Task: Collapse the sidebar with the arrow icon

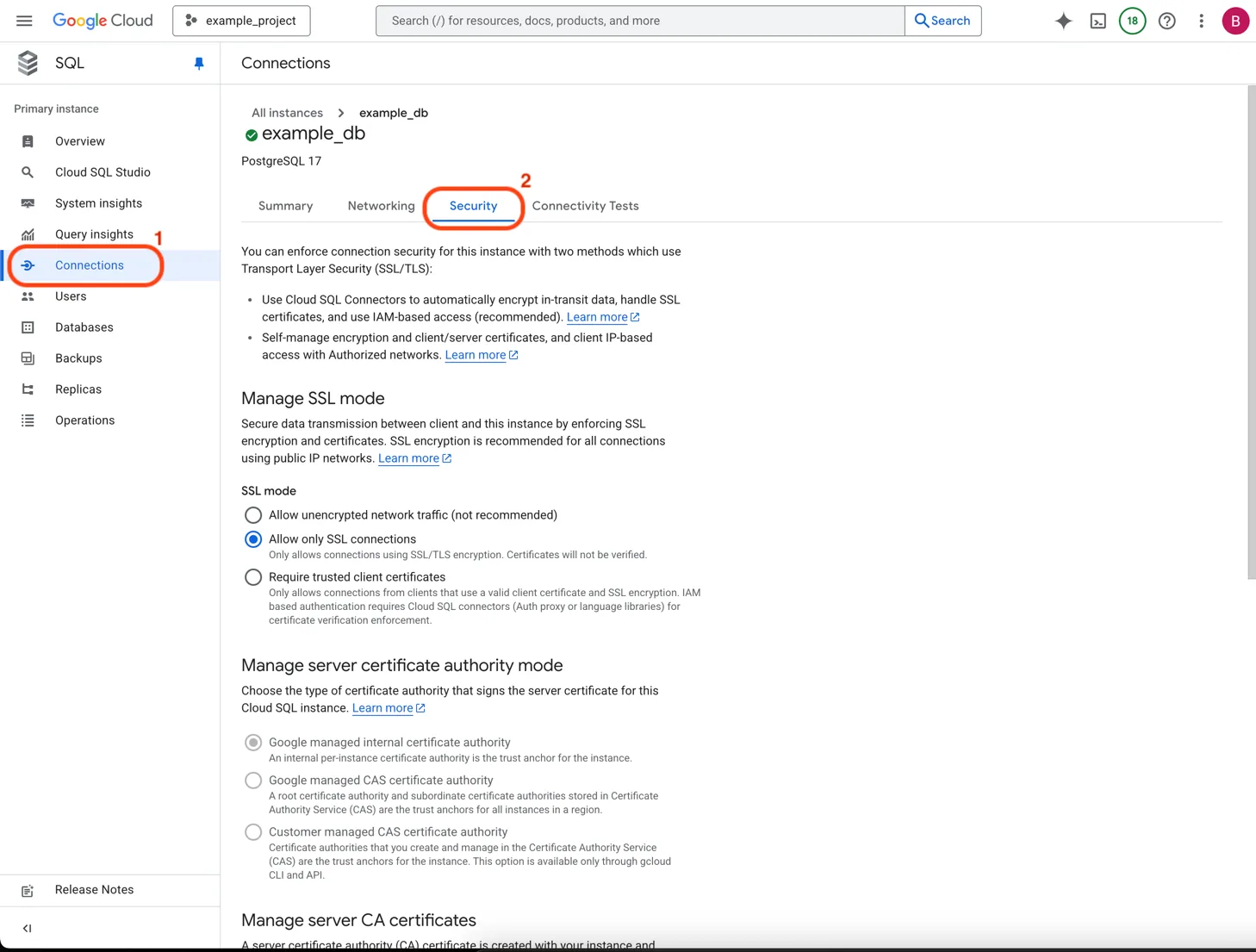Action: tap(27, 928)
